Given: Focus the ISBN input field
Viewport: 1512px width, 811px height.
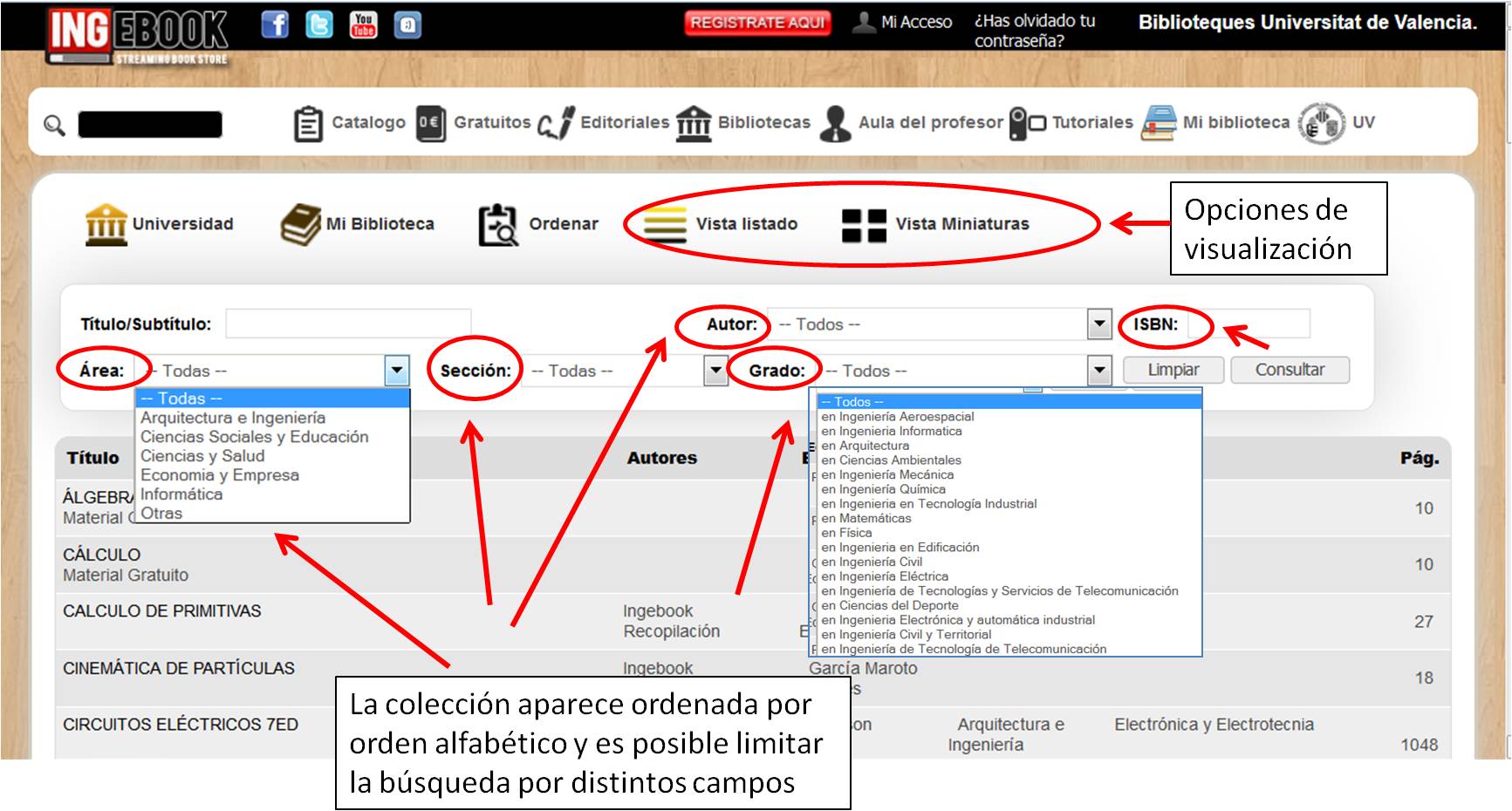Looking at the screenshot, I should point(1248,324).
